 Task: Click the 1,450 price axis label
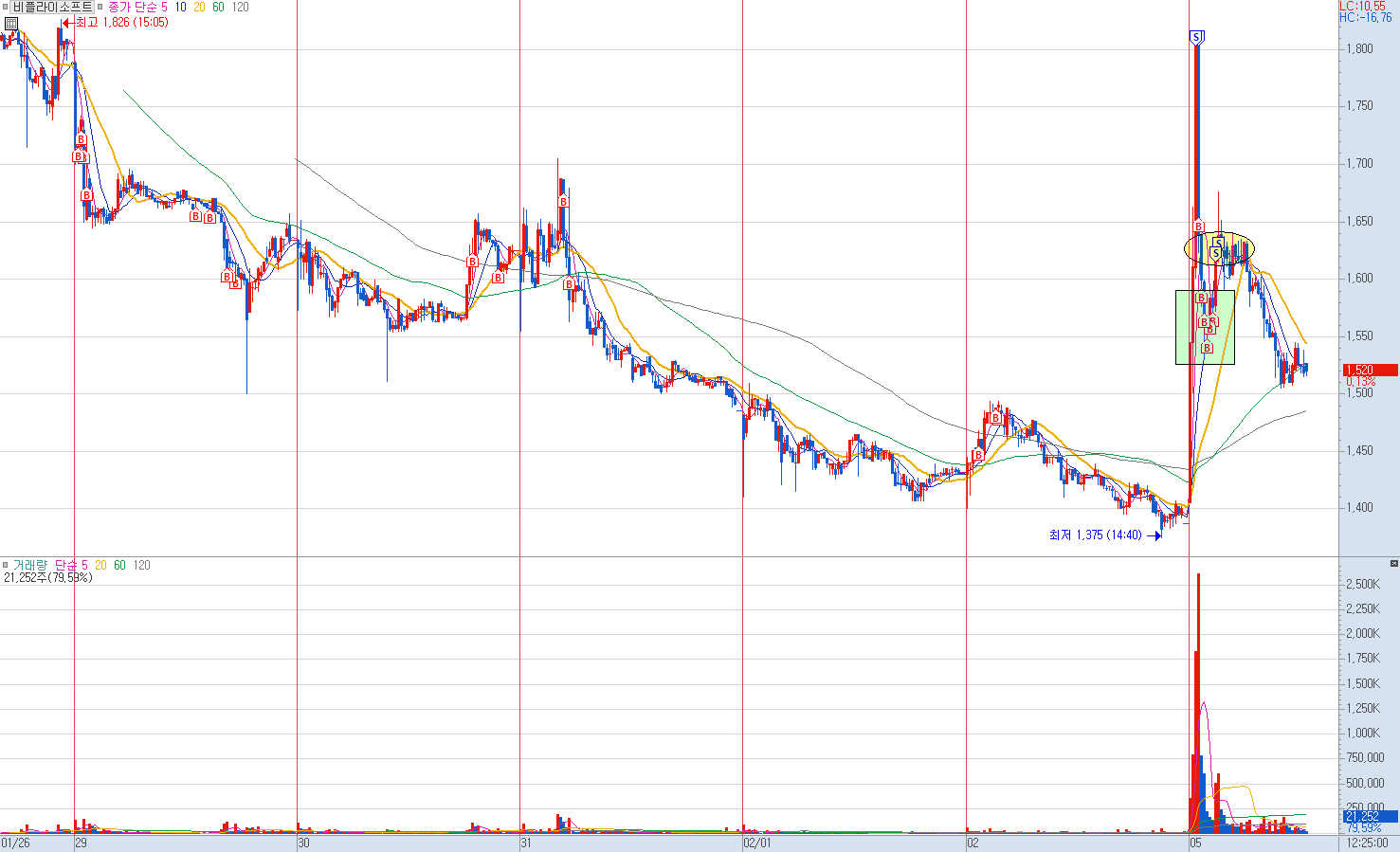[1360, 450]
